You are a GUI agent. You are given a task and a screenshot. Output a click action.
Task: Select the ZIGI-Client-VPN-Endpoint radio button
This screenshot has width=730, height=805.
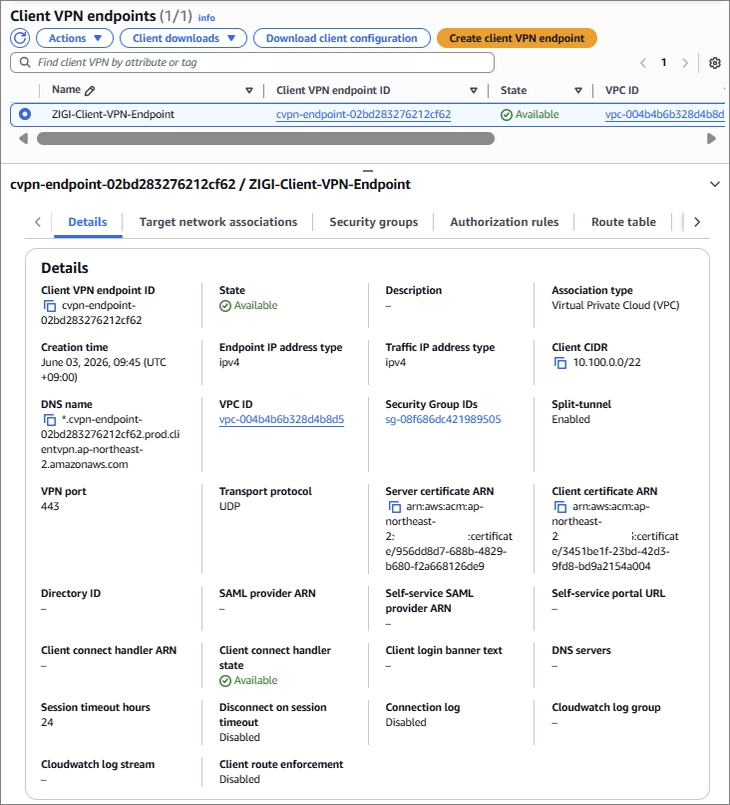click(25, 114)
